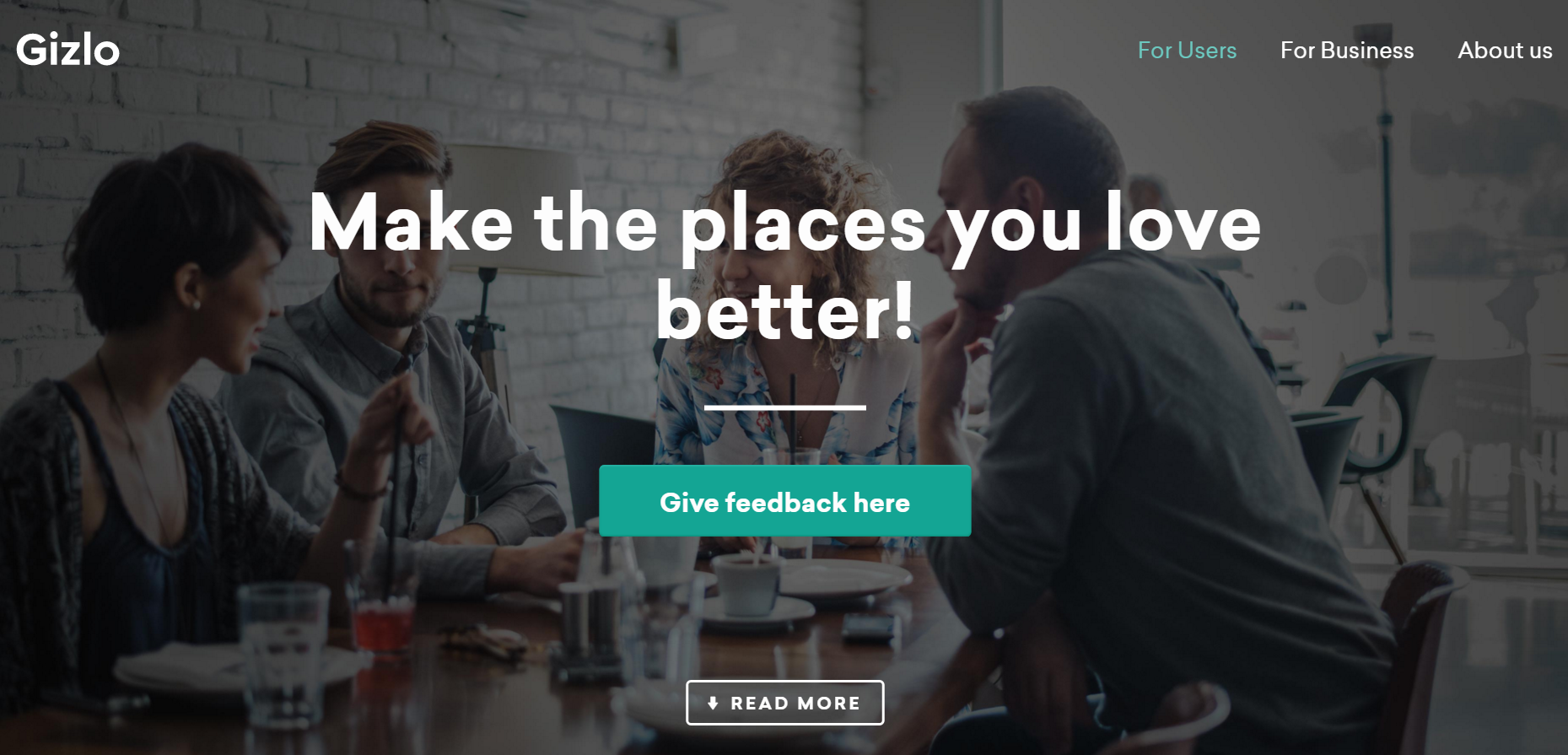Image resolution: width=1568 pixels, height=755 pixels.
Task: Open the For Users page
Action: (x=1187, y=51)
